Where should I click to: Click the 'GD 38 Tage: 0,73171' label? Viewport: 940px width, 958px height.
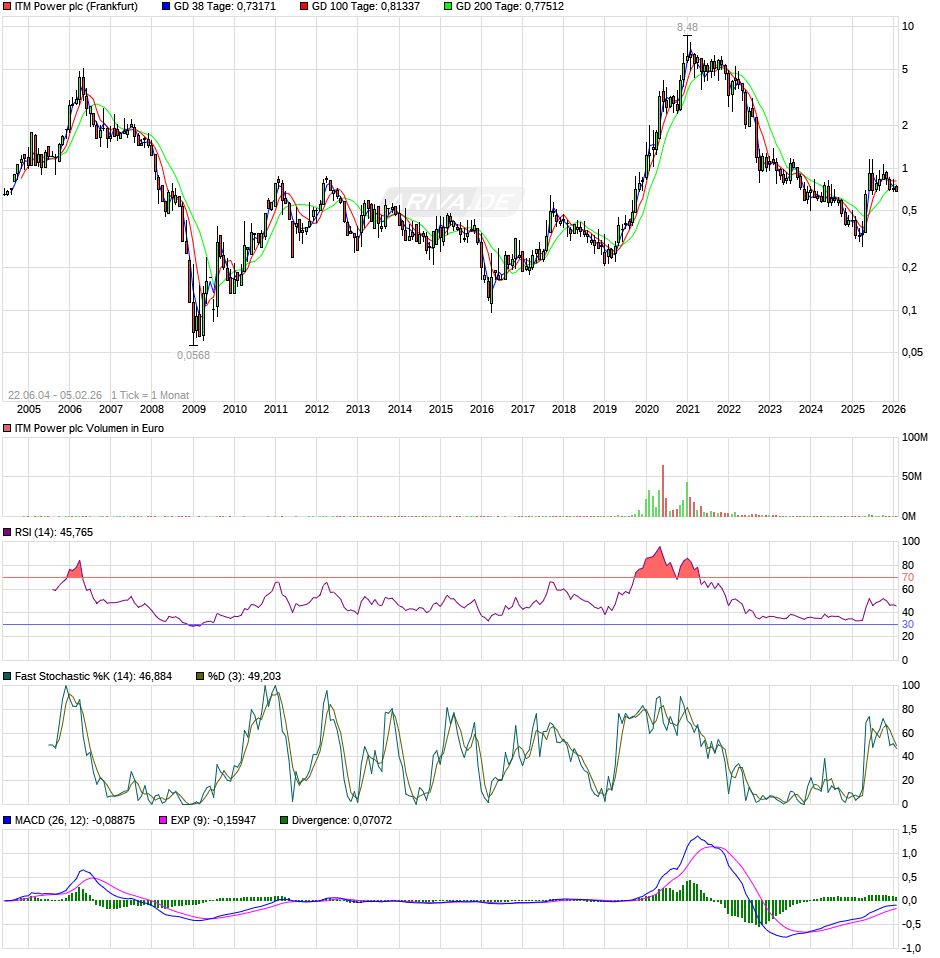point(225,7)
